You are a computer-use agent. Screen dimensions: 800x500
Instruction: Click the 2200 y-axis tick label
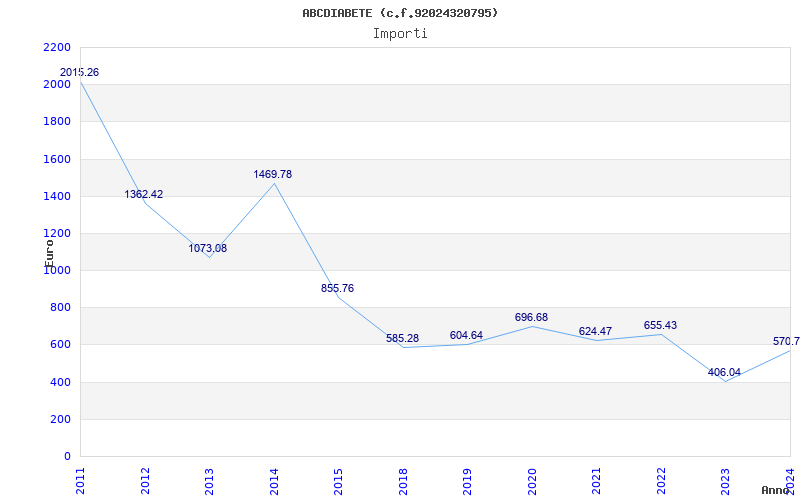pos(57,47)
